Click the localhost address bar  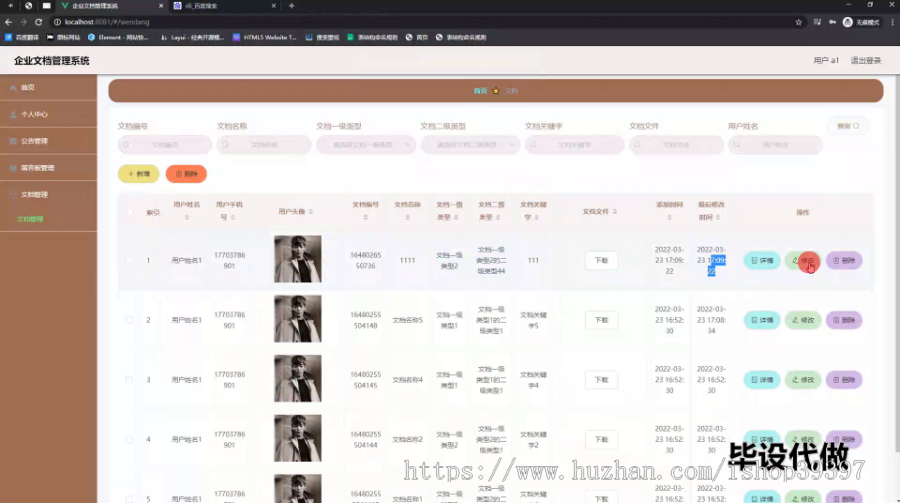tap(425, 22)
